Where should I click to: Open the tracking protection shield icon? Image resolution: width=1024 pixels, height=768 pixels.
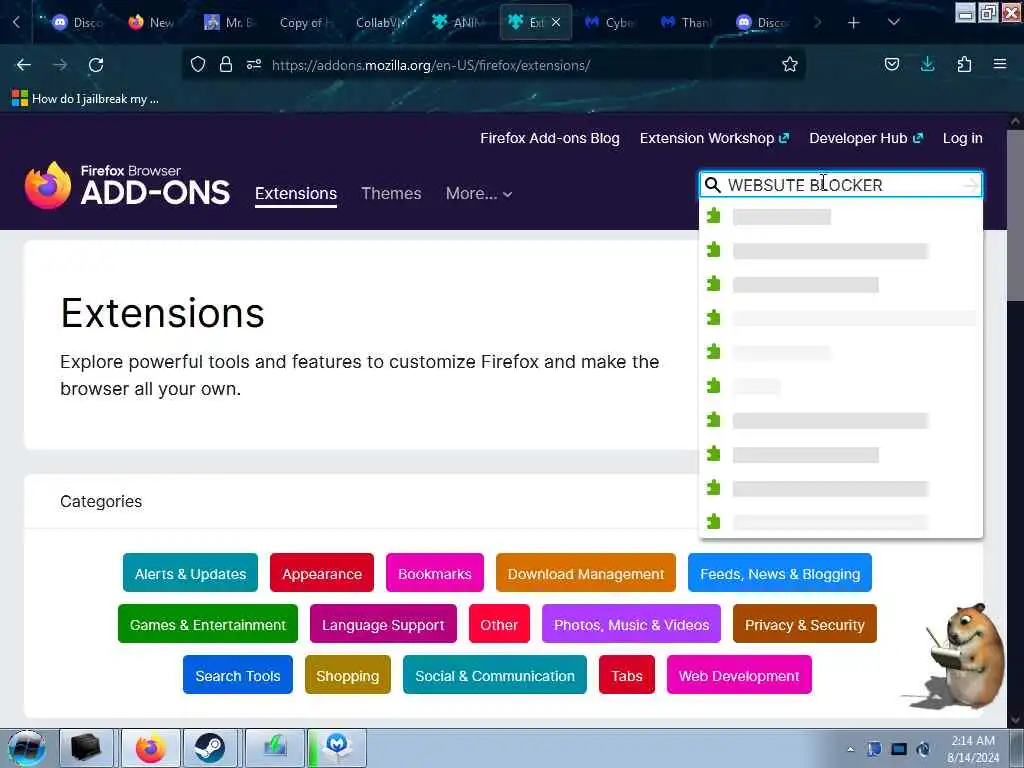pyautogui.click(x=198, y=65)
